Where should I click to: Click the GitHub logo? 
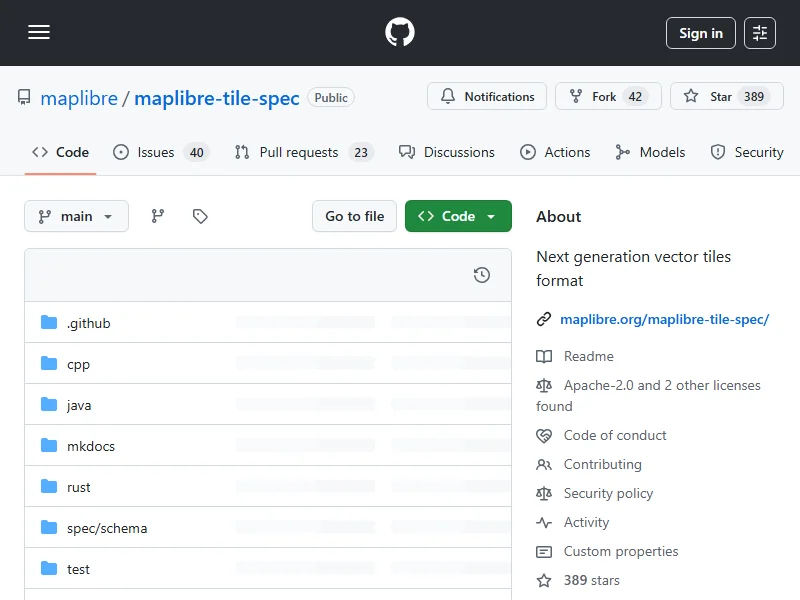[x=400, y=33]
